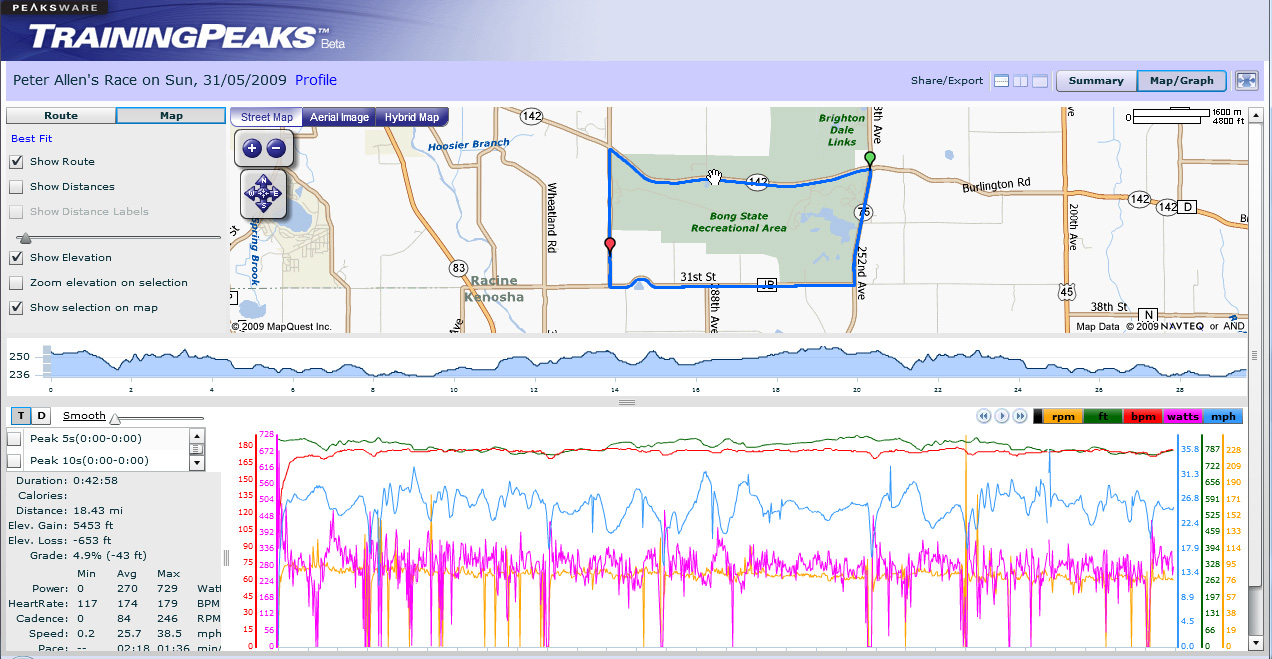Click the Smooth label
Screen dimensions: 1272x659
point(84,416)
